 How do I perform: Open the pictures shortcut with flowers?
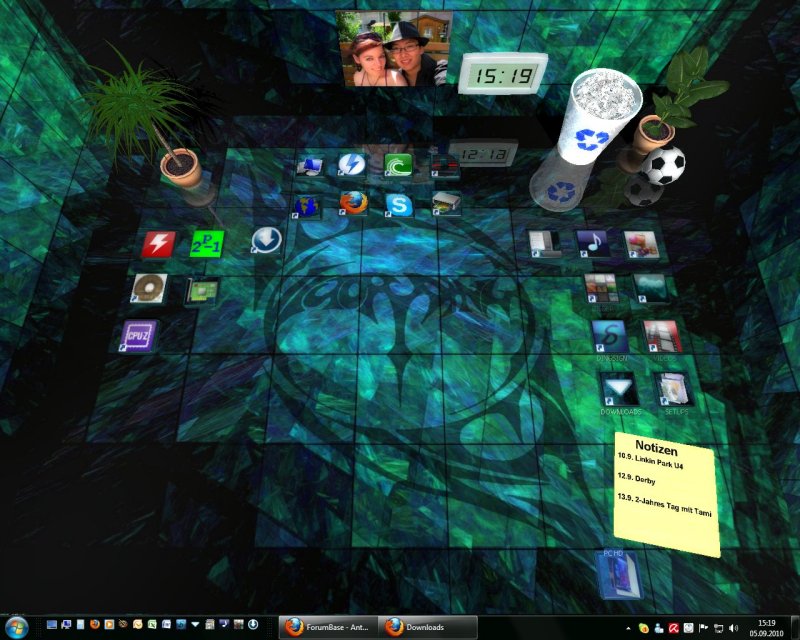(641, 244)
